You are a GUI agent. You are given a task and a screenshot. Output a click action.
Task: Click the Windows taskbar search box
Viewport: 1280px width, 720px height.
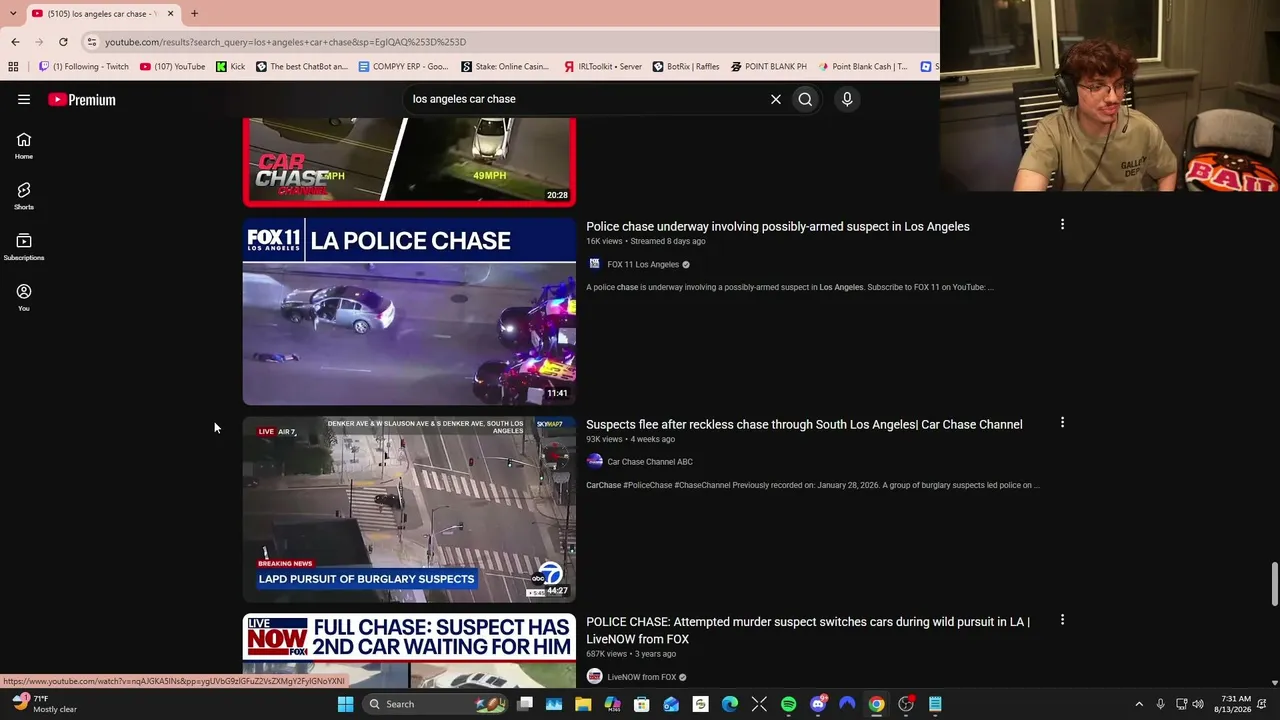pyautogui.click(x=435, y=704)
